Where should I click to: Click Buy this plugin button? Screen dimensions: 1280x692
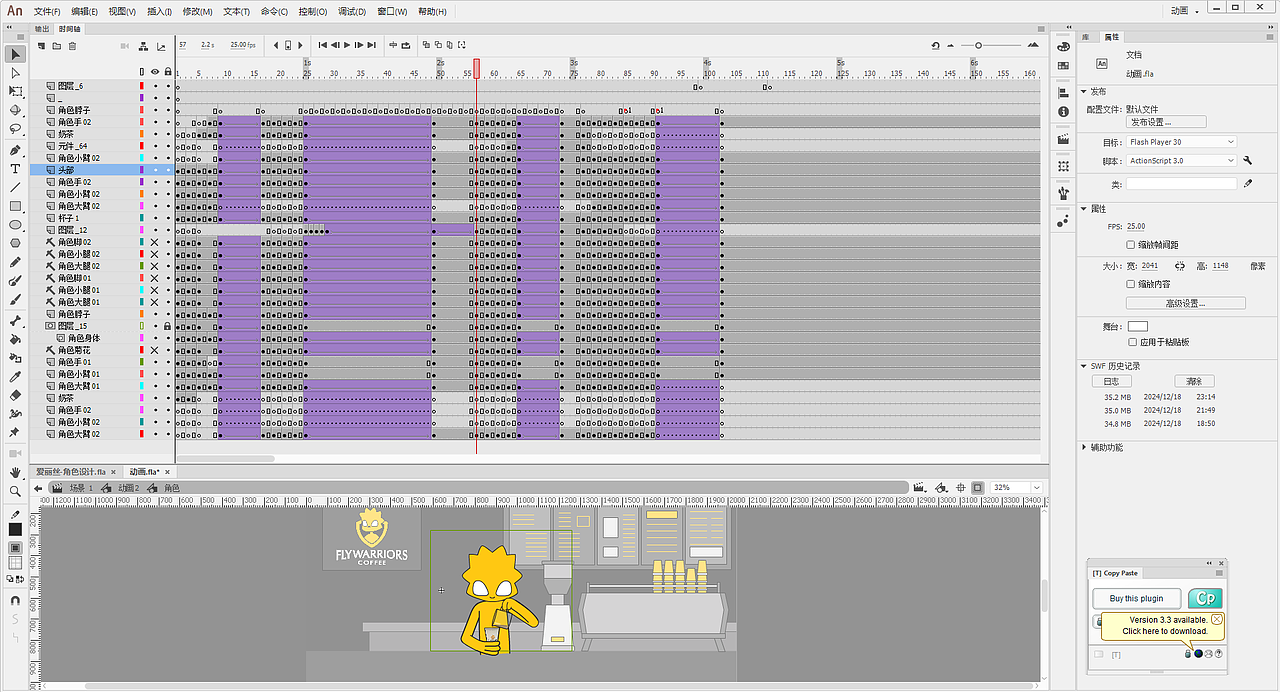click(1136, 598)
